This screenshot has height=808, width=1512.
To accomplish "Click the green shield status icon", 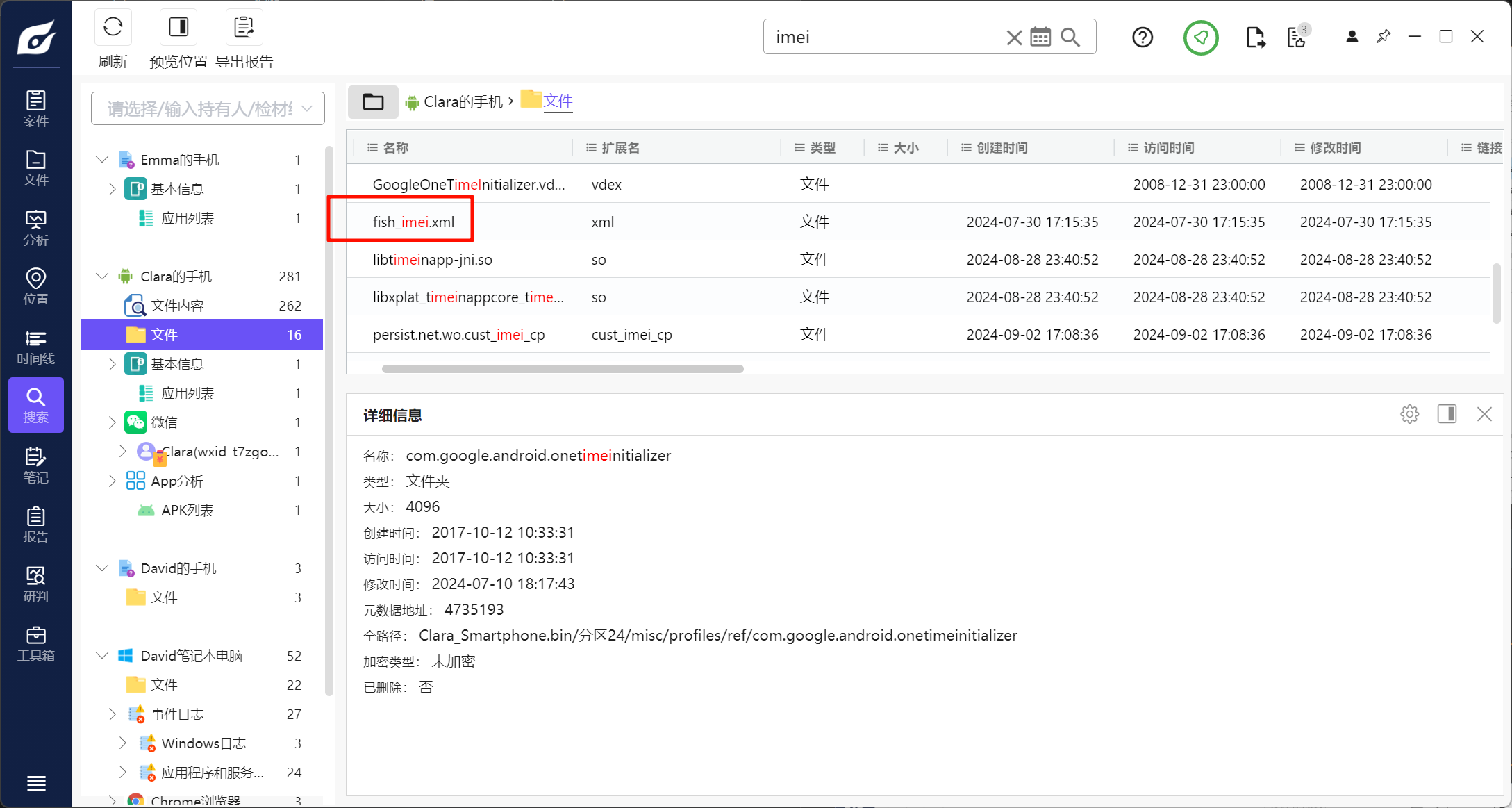I will coord(1200,38).
